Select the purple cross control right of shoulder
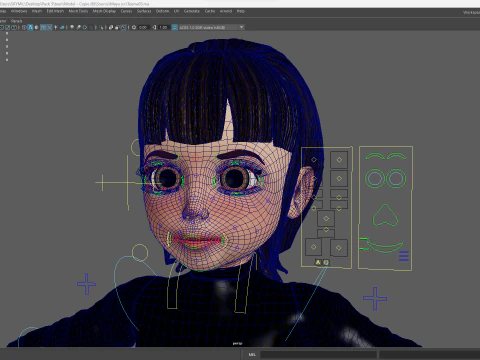This screenshot has width=480, height=360. click(x=375, y=298)
